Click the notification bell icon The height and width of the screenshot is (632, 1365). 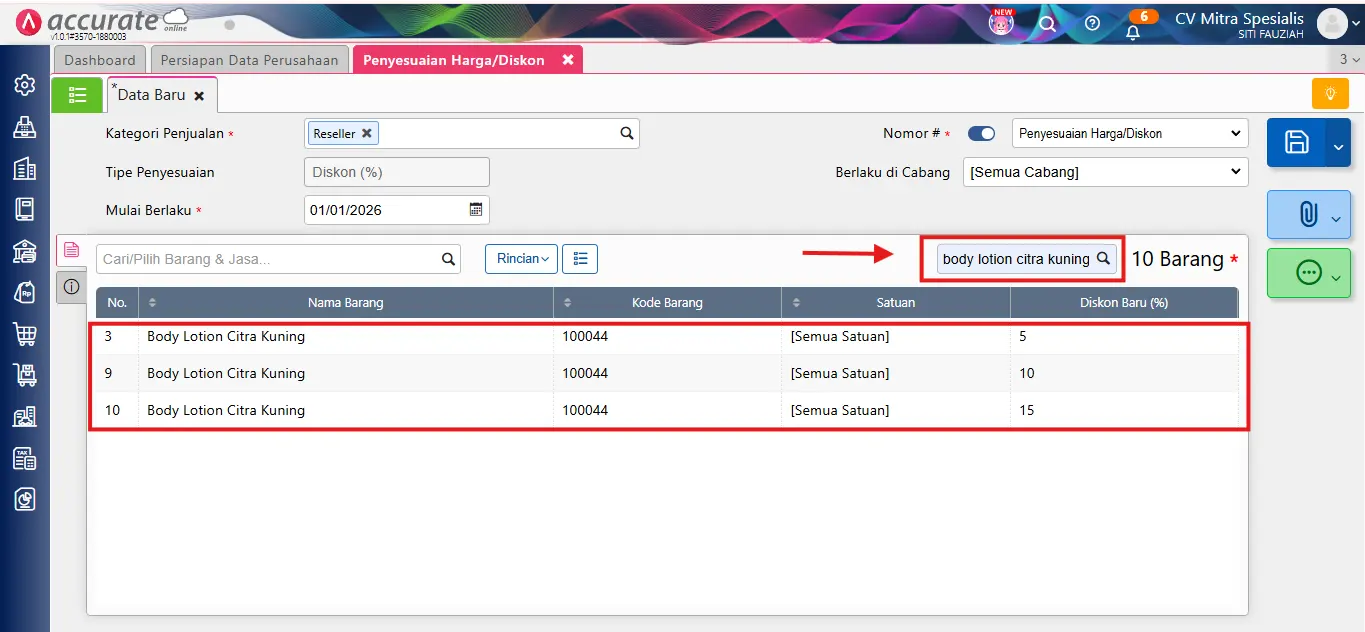(1133, 31)
